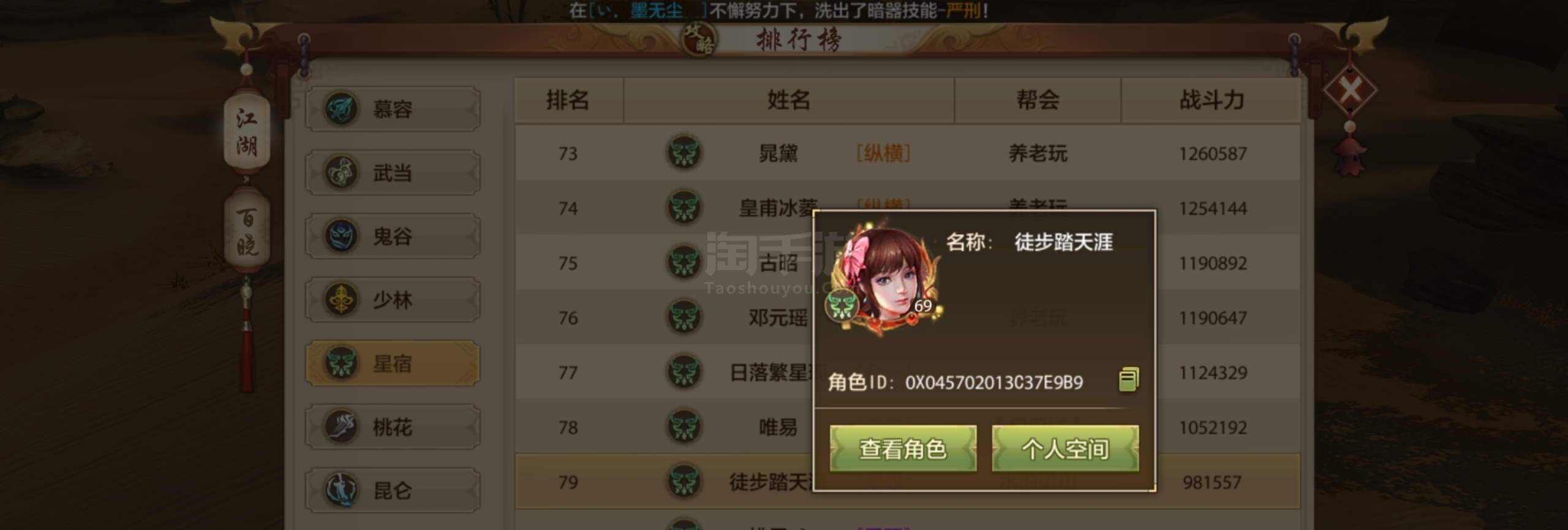This screenshot has width=1568, height=530.
Task: Select the 鬼谷 sect ranking
Action: click(393, 236)
